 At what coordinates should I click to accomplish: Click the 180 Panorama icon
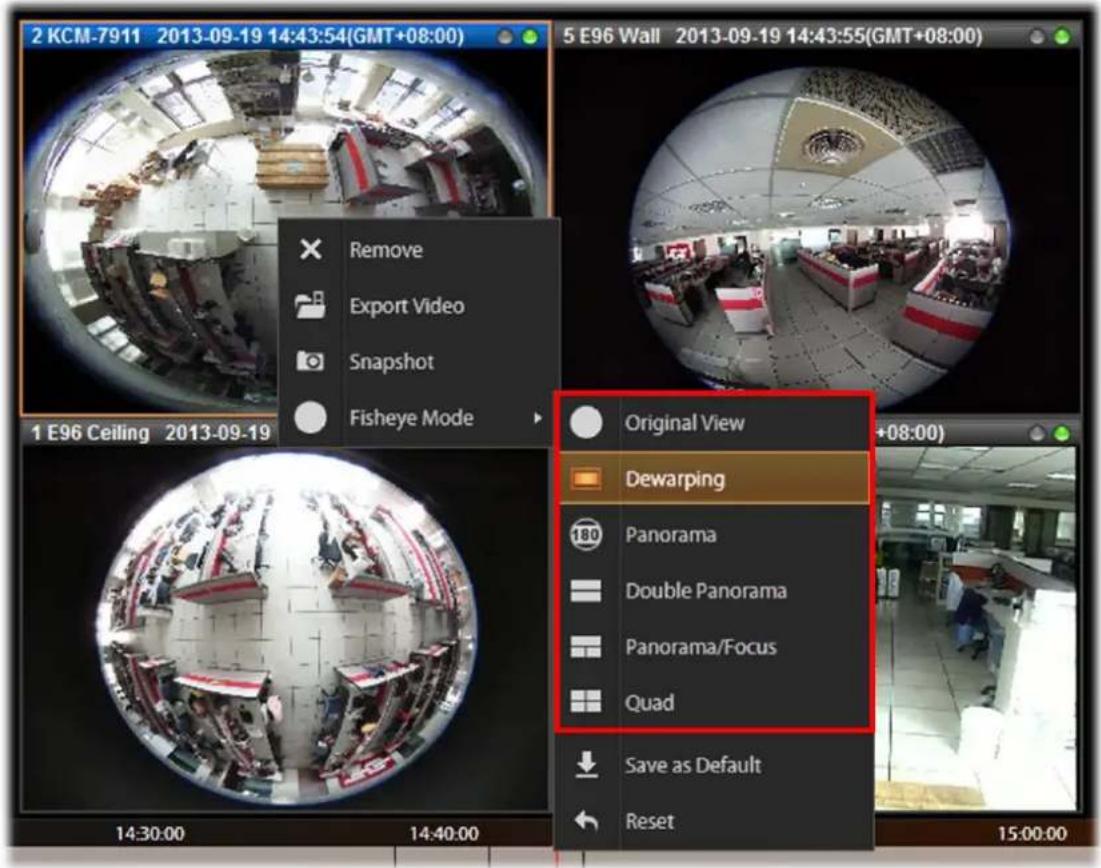pyautogui.click(x=586, y=534)
